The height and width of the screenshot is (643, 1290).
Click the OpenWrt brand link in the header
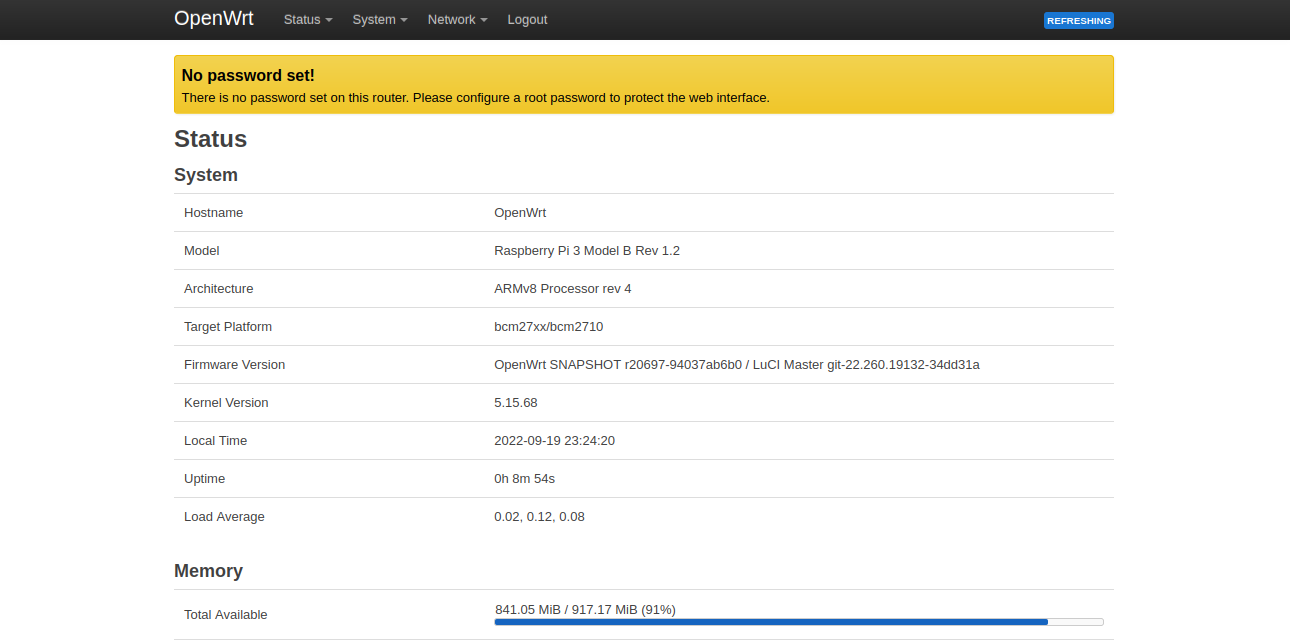pos(214,19)
